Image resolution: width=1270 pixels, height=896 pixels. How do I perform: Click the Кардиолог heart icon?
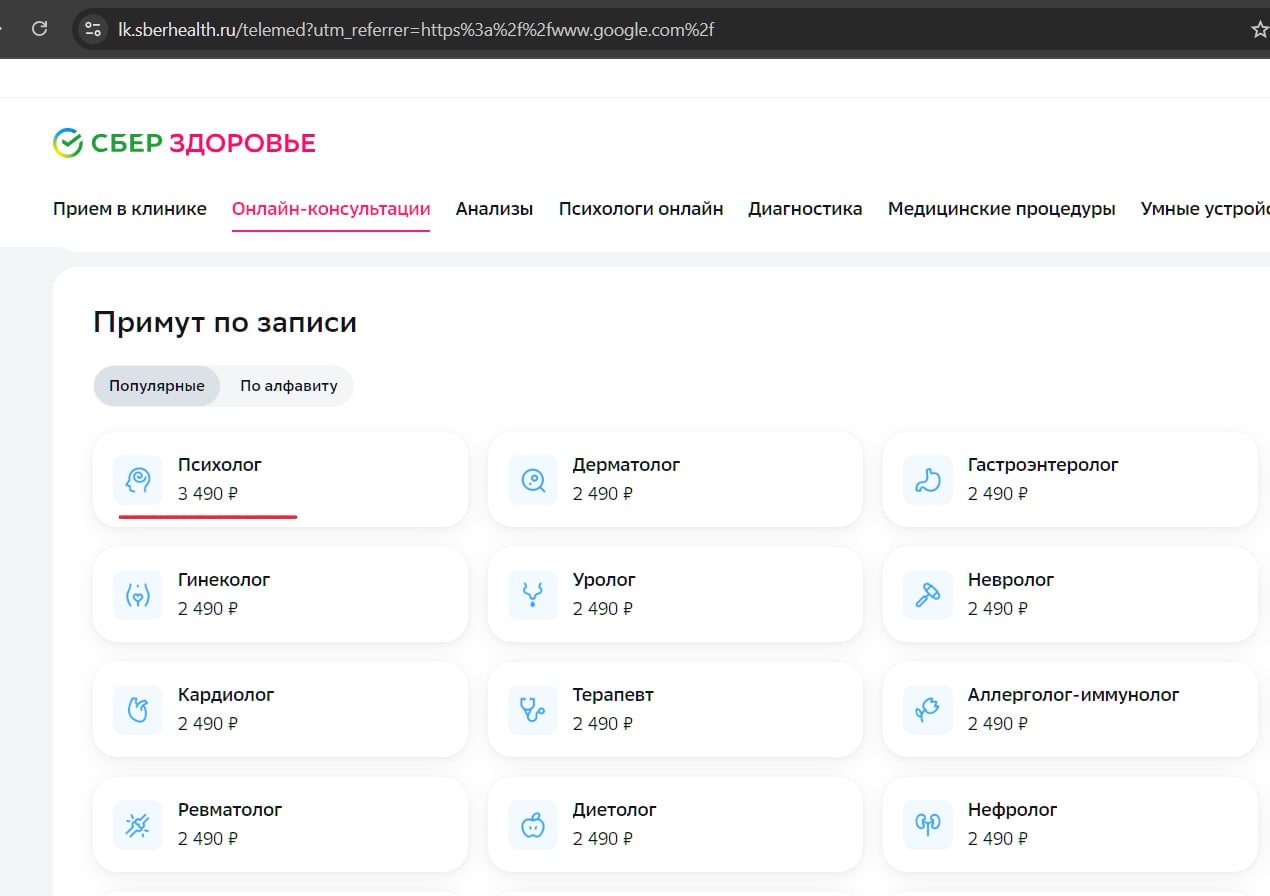[x=138, y=710]
